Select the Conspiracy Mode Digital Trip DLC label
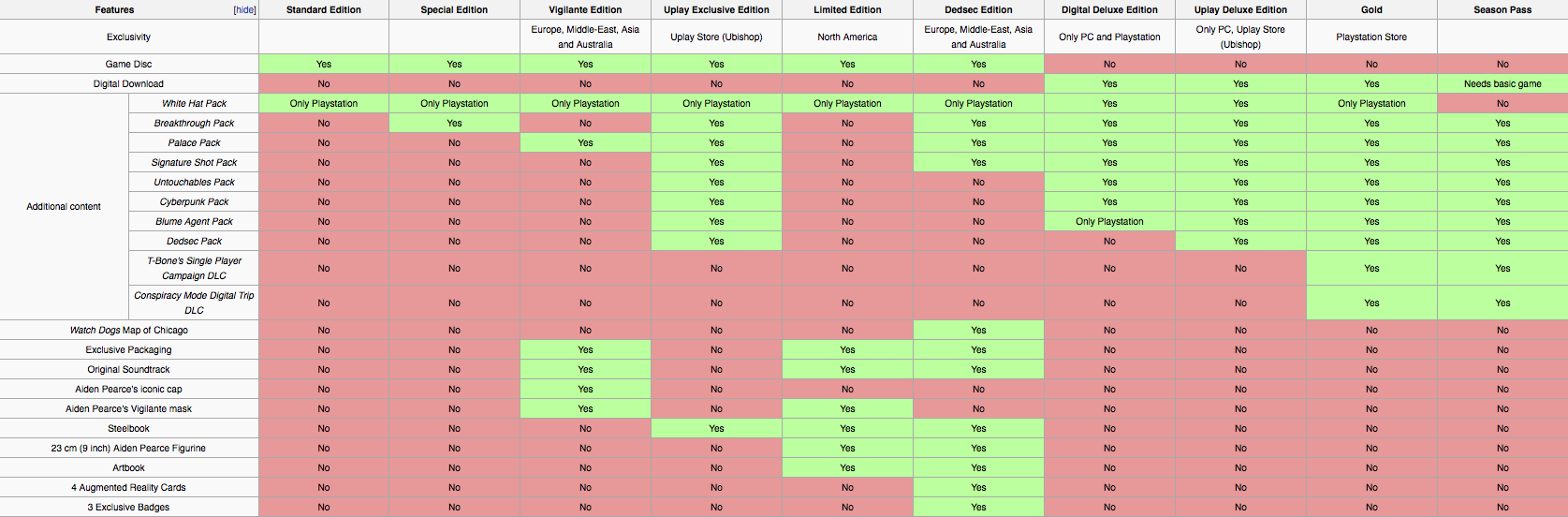This screenshot has height=517, width=1568. [x=194, y=303]
